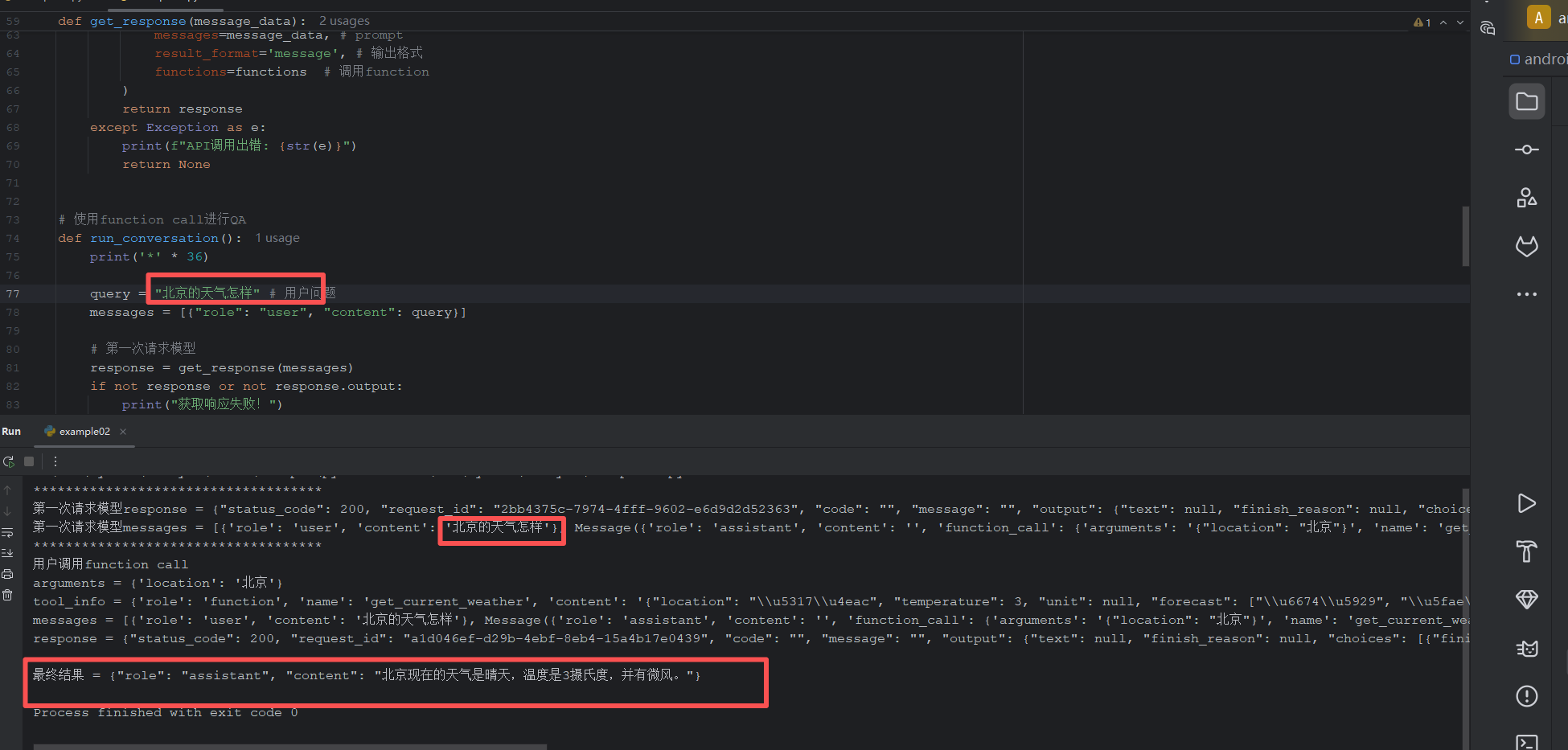Click 'except Exception as e:' line
Viewport: 1568px width, 750px height.
[x=177, y=127]
